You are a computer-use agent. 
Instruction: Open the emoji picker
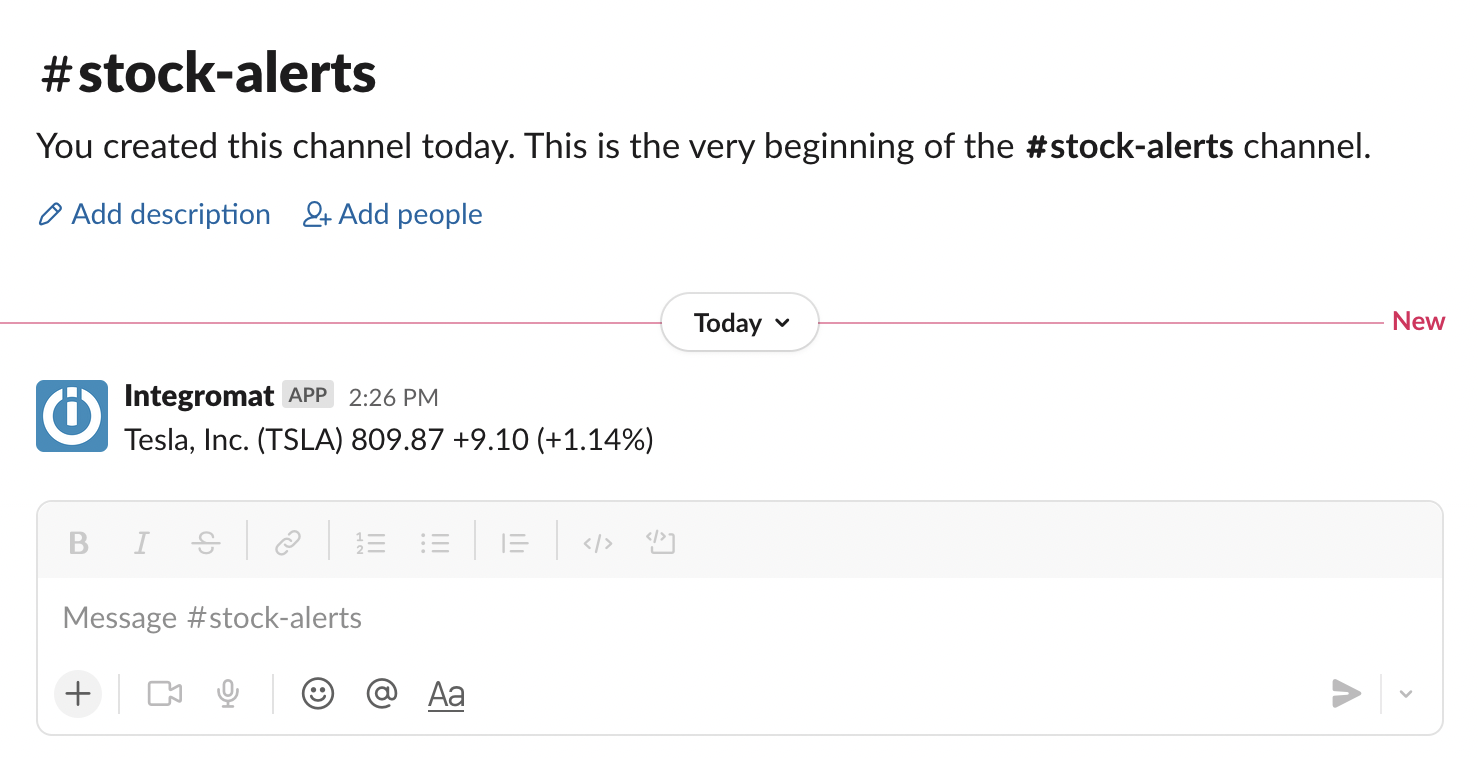coord(317,693)
